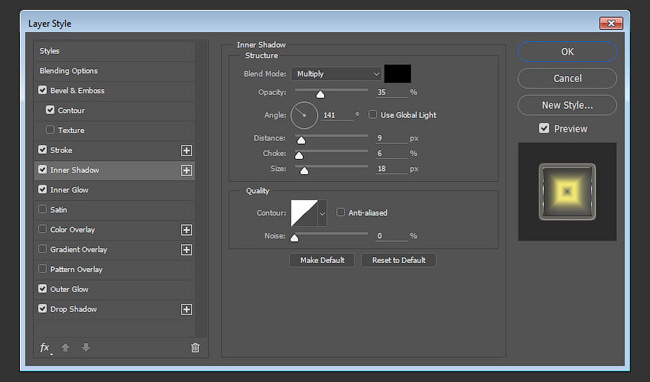Screen dimensions: 650x382
Task: Click the effects list scrollbar
Action: point(201,189)
